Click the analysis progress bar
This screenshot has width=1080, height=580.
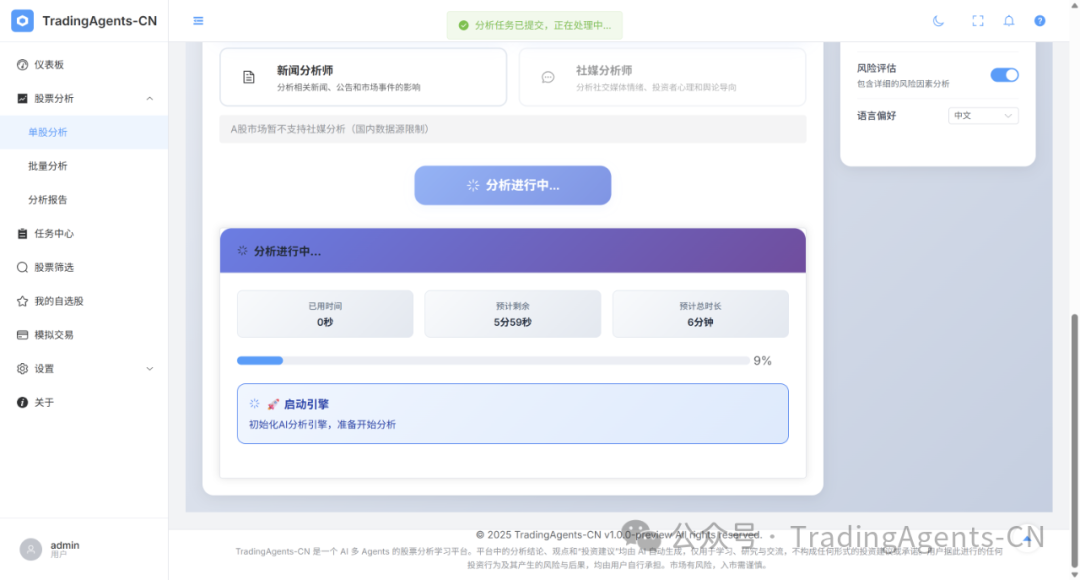[x=492, y=361]
